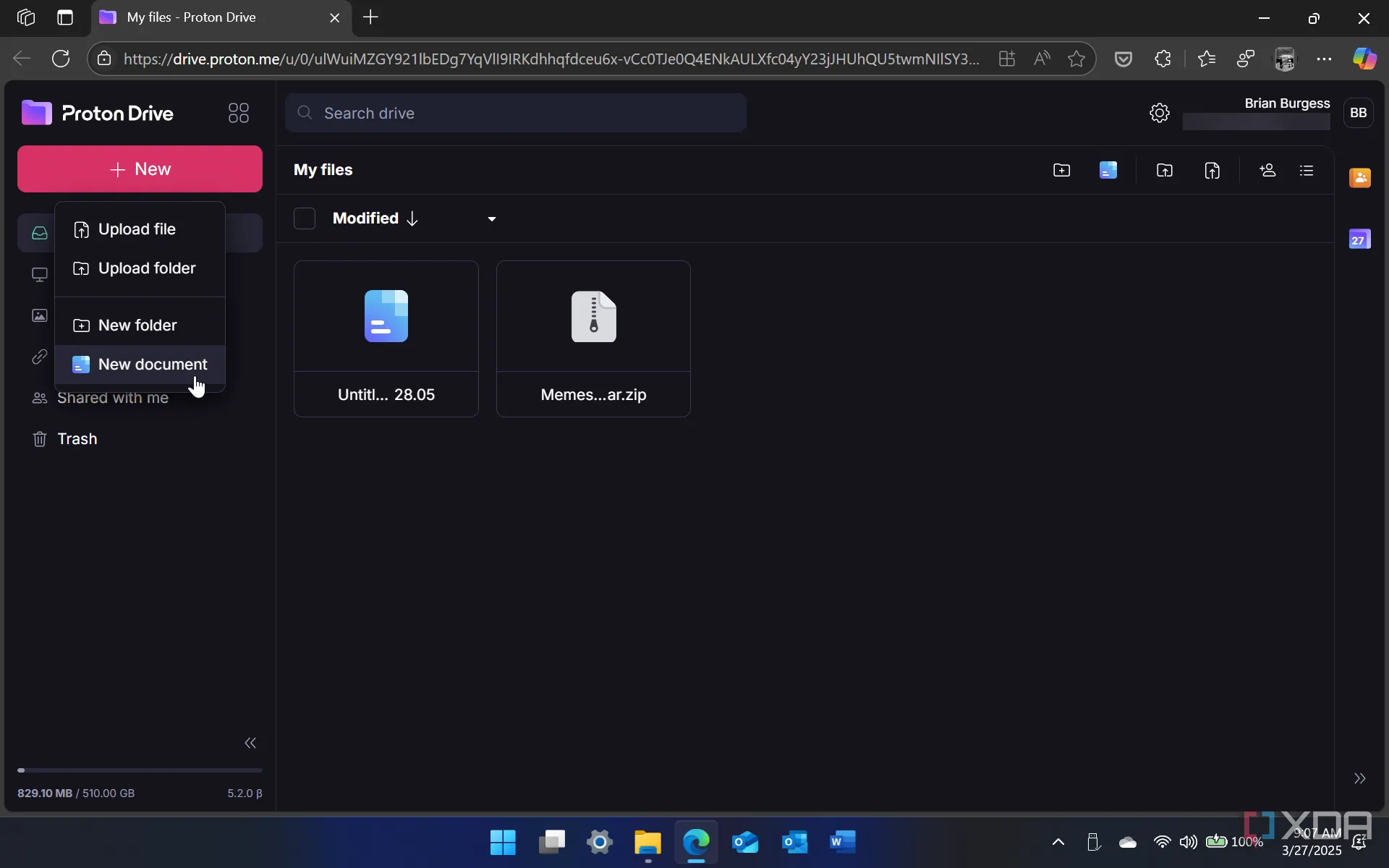The height and width of the screenshot is (868, 1389).
Task: Click the 829.10 MB / 510.00 GB storage text
Action: (x=76, y=793)
